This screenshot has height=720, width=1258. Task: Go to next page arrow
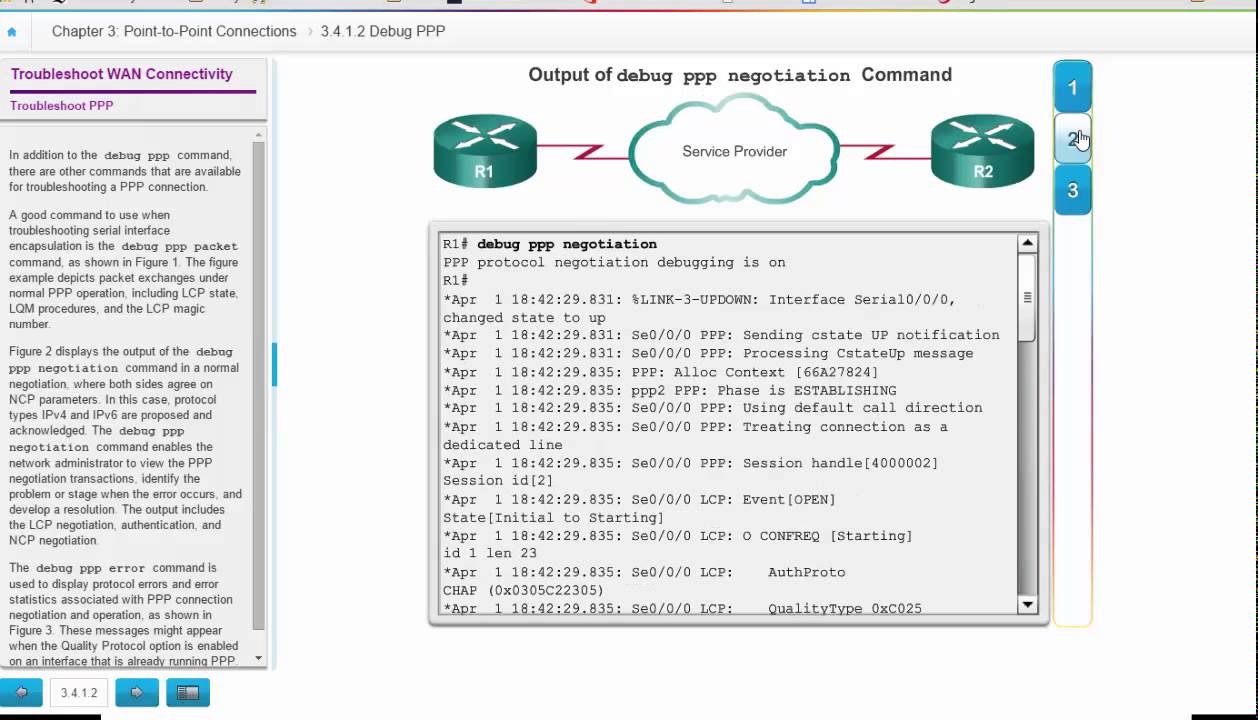(137, 692)
